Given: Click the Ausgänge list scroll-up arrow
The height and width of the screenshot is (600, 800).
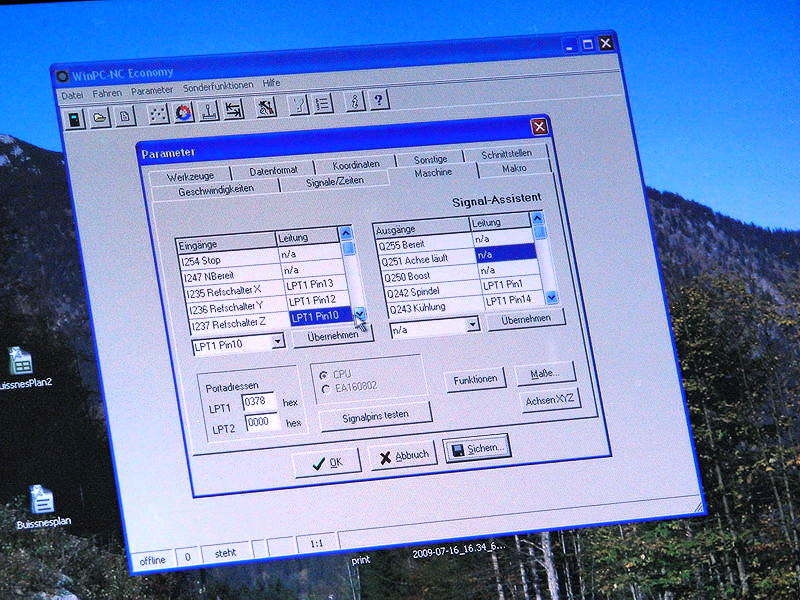Looking at the screenshot, I should 537,219.
